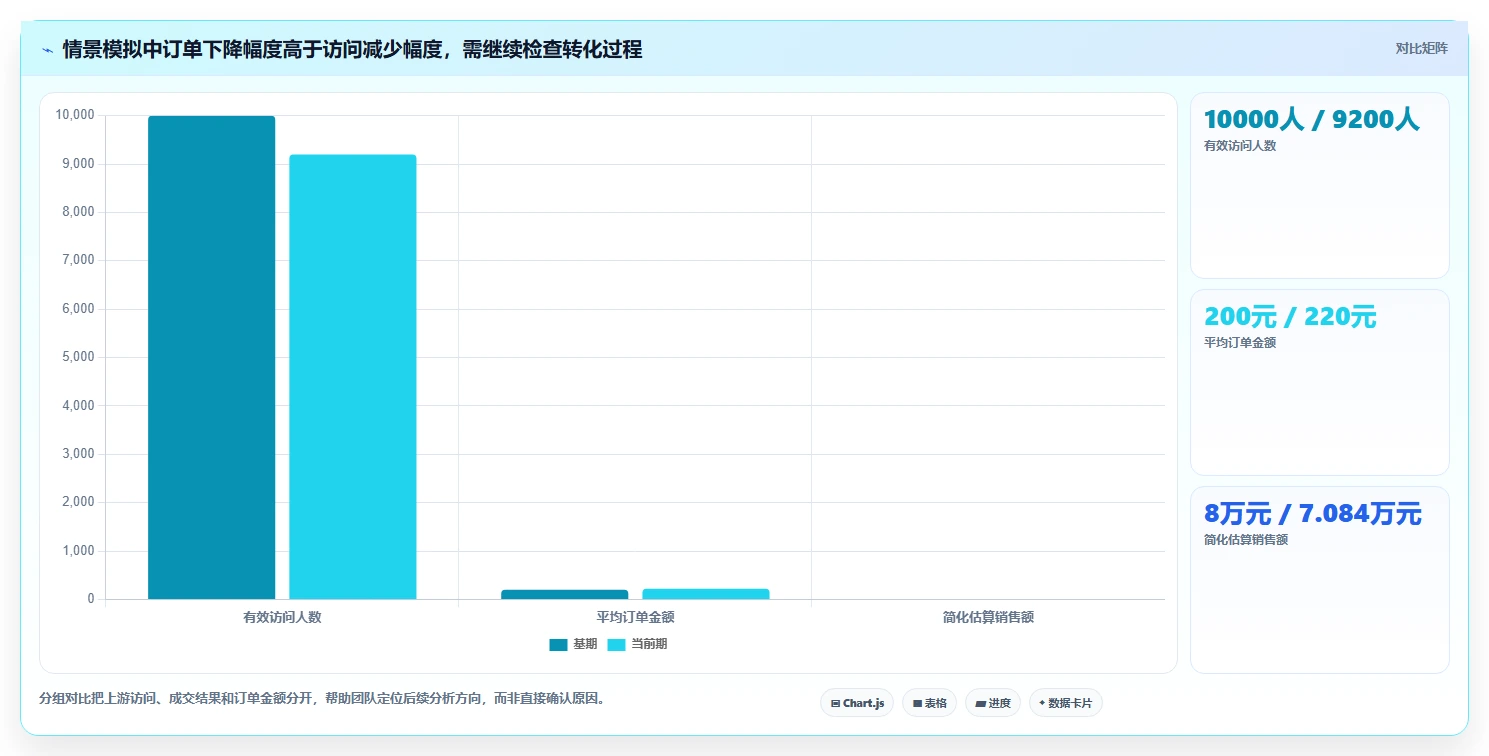Click the 200元 / 220元 card value

pyautogui.click(x=1290, y=317)
